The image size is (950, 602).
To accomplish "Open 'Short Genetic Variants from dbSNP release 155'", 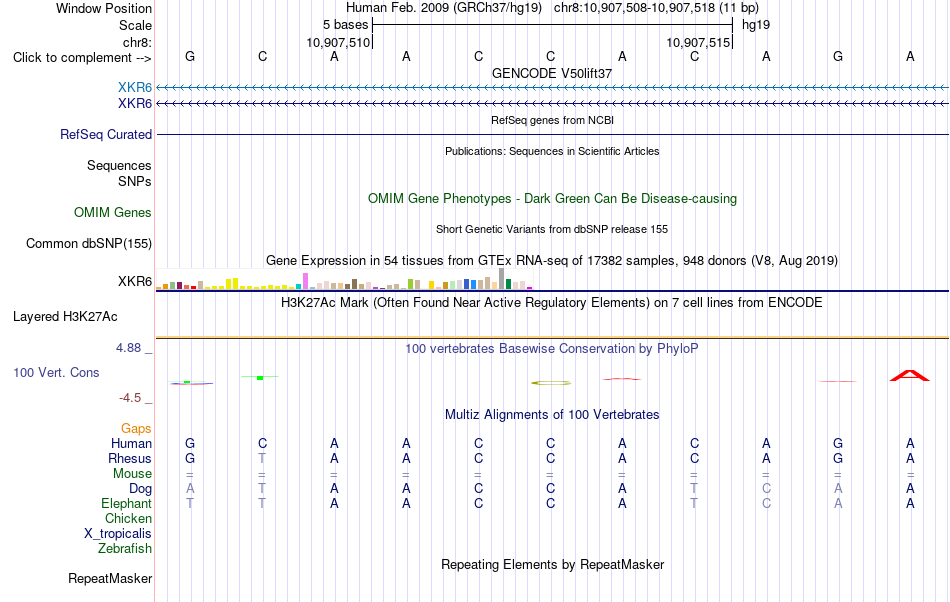I will point(552,230).
